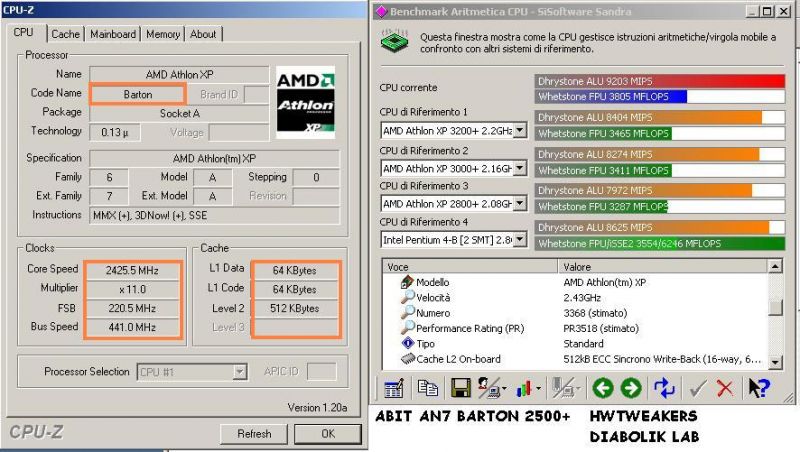Screen dimensions: 800x452
Task: Switch to the About tab
Action: click(x=203, y=34)
